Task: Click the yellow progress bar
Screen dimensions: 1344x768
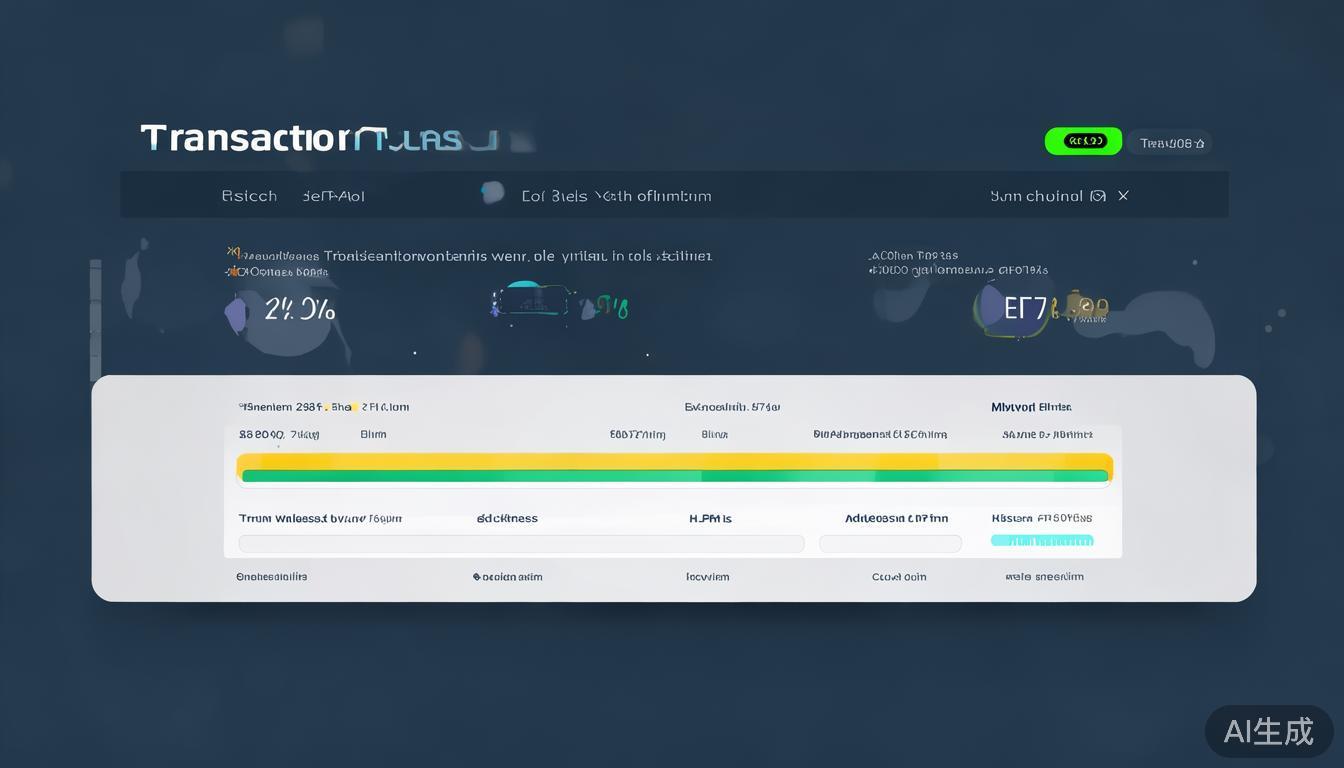Action: point(675,461)
